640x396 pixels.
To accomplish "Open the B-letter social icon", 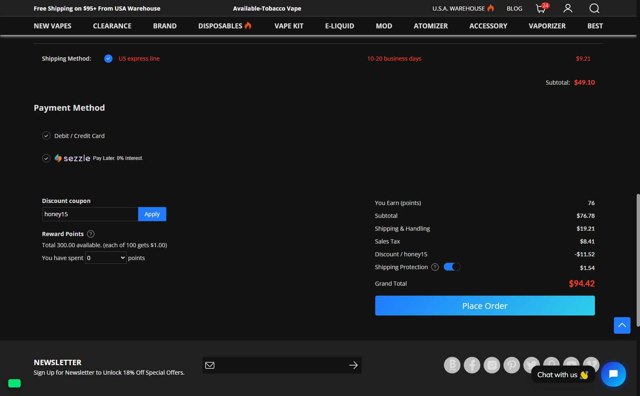I will coord(452,365).
